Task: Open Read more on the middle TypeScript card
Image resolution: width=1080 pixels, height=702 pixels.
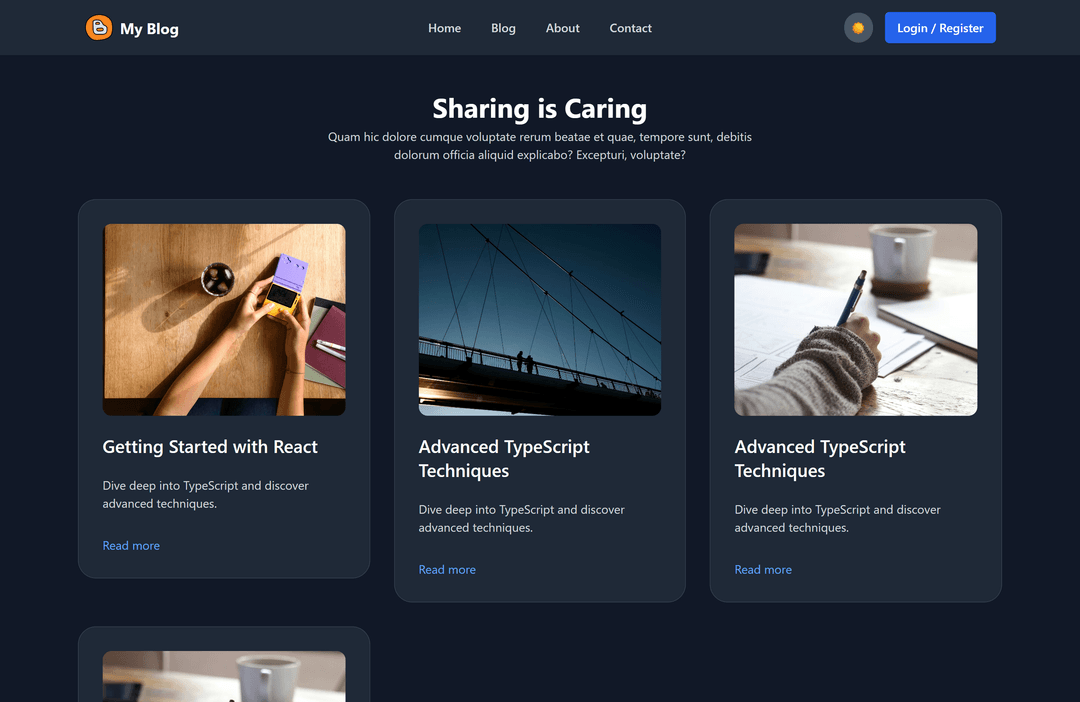Action: (447, 569)
